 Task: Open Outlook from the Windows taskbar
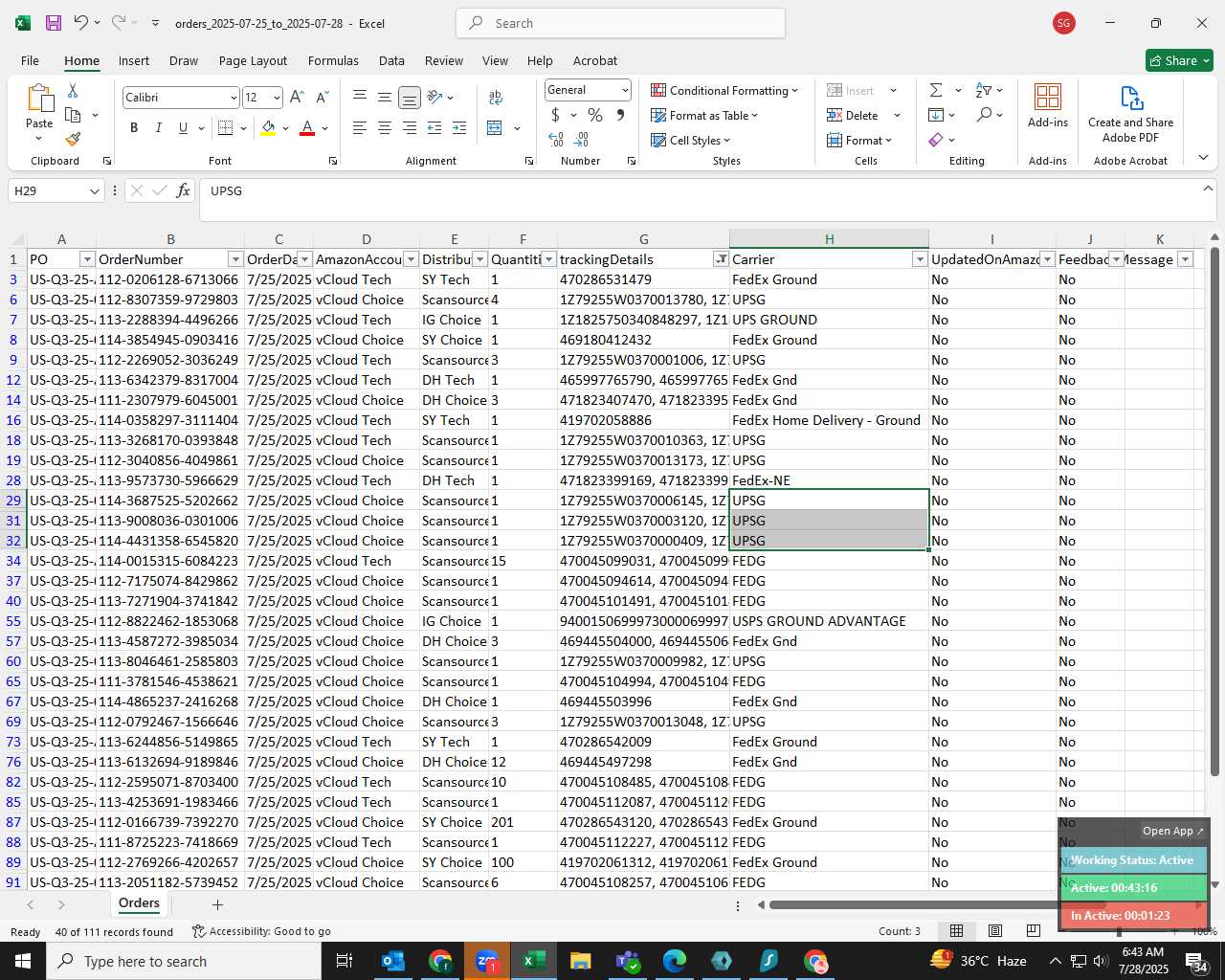pos(393,961)
